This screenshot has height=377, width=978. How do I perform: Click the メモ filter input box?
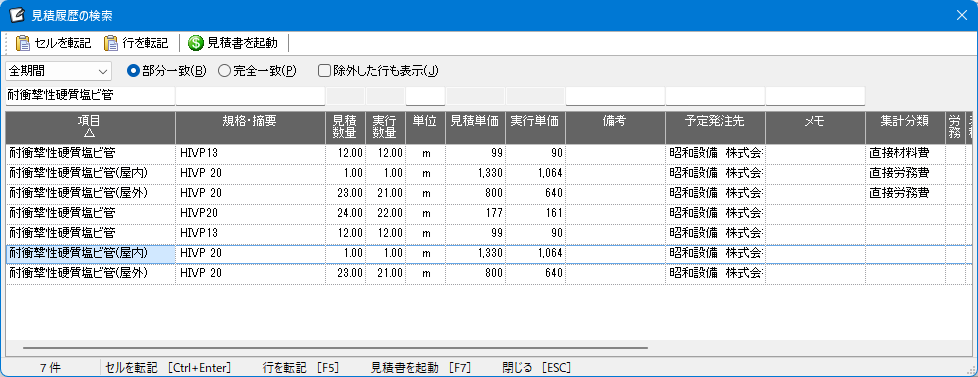coord(815,95)
